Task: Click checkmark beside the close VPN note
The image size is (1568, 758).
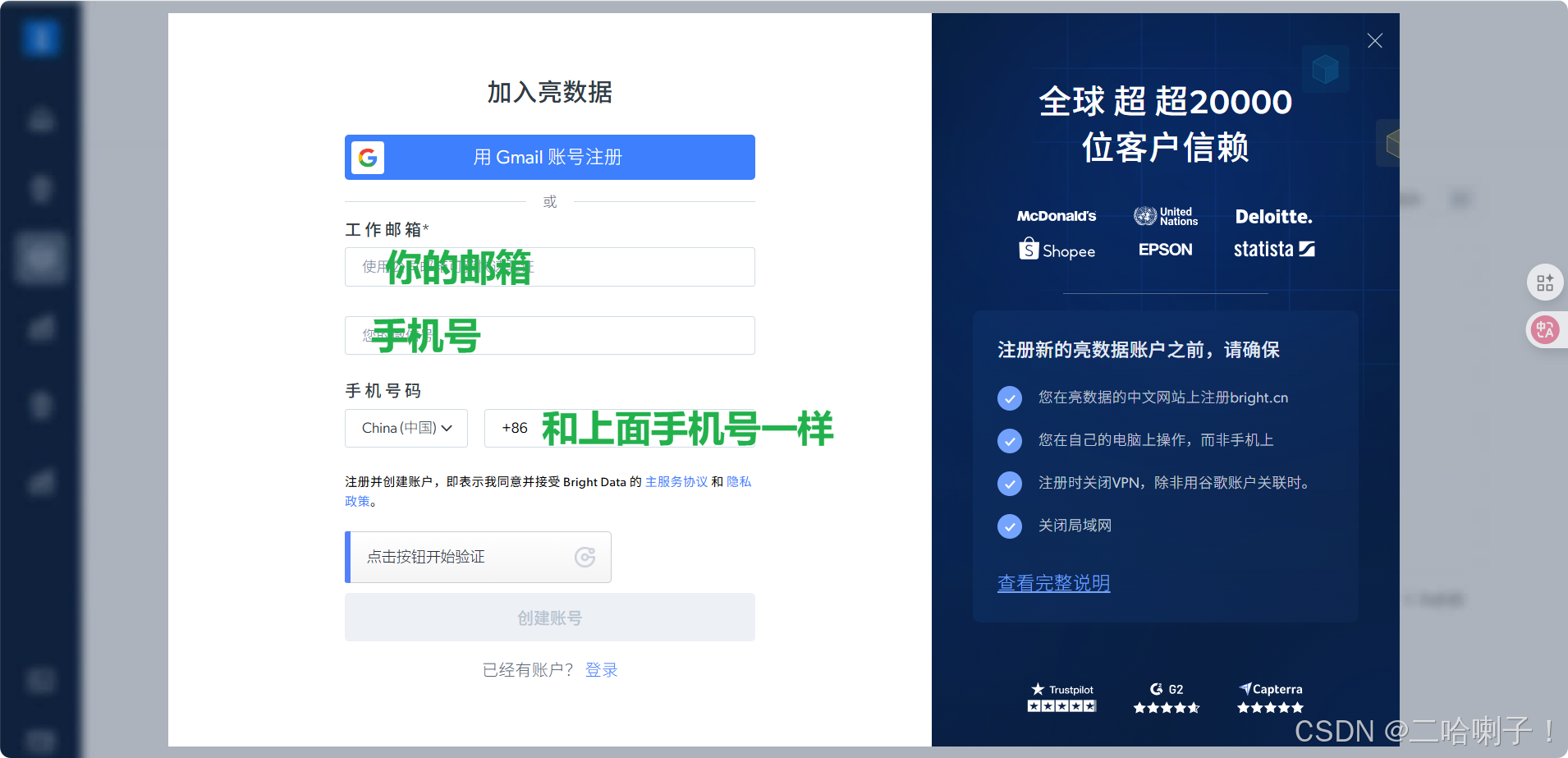Action: coord(1010,483)
